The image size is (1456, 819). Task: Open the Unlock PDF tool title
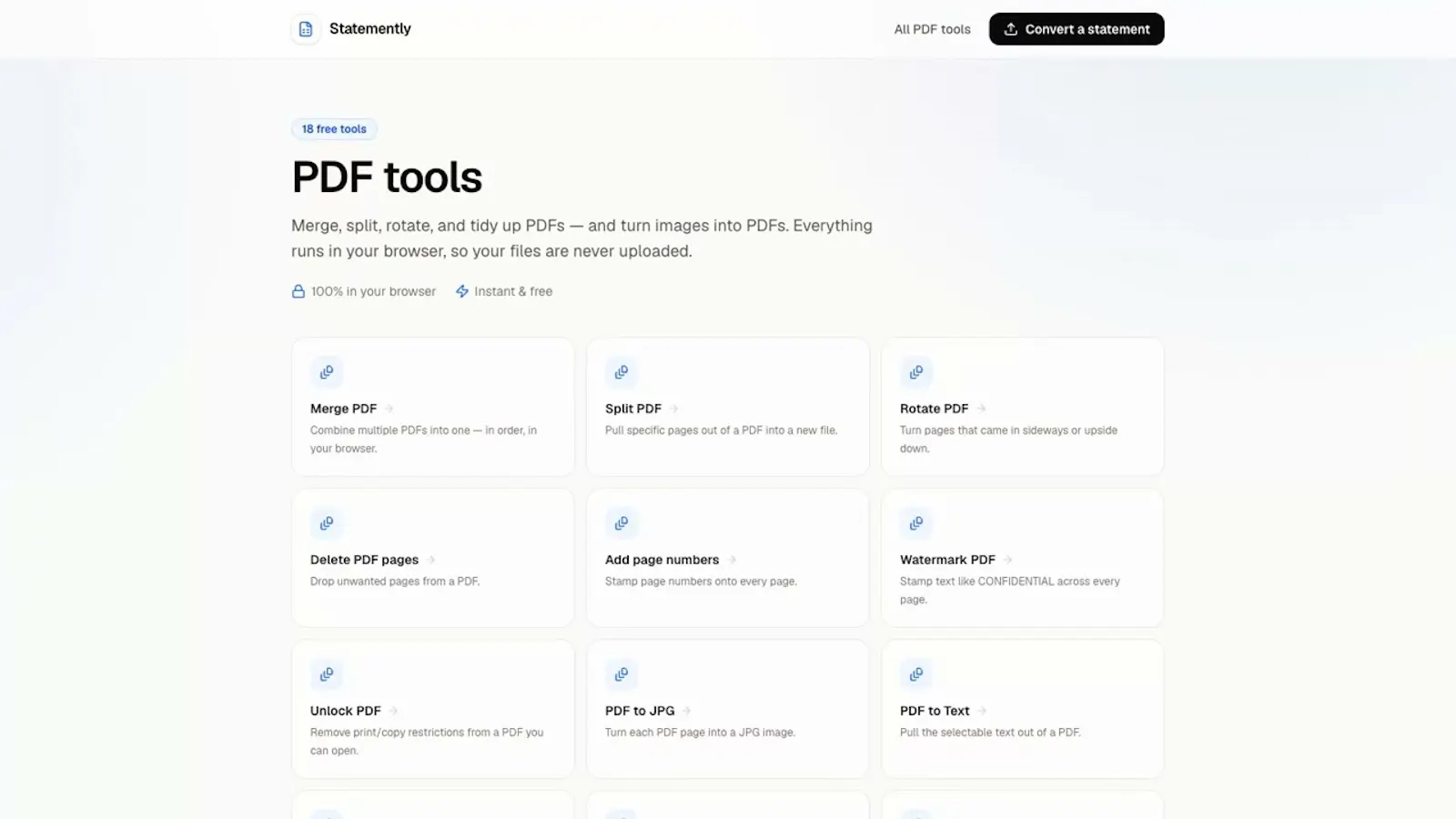[345, 711]
